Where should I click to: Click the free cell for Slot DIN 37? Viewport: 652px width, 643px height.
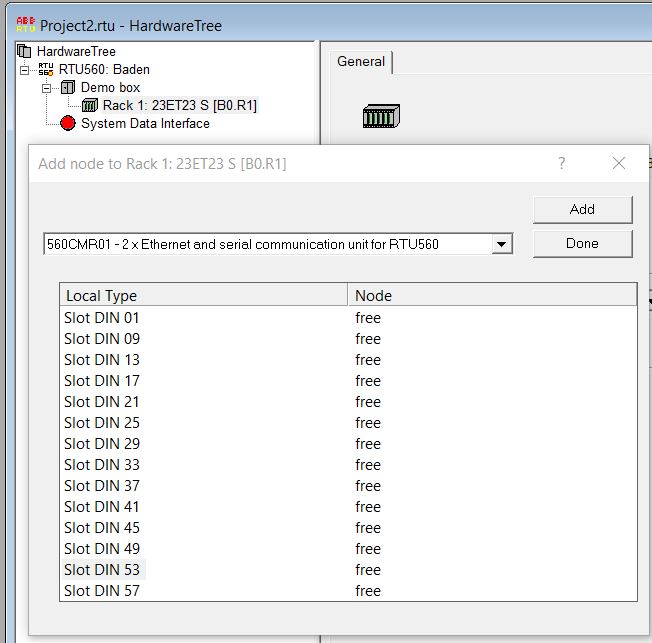coord(368,485)
